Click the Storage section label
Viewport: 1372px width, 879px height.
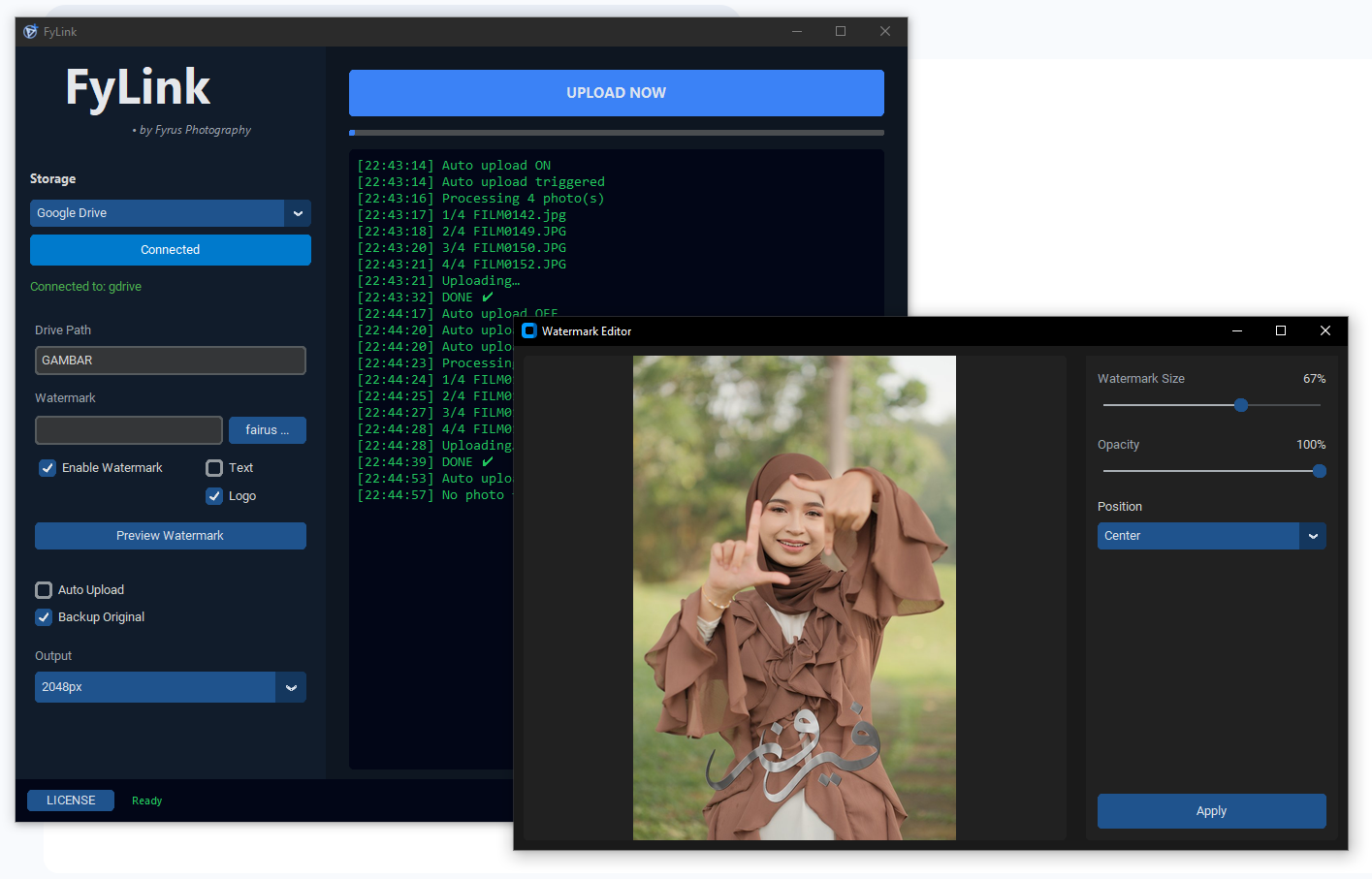point(52,179)
